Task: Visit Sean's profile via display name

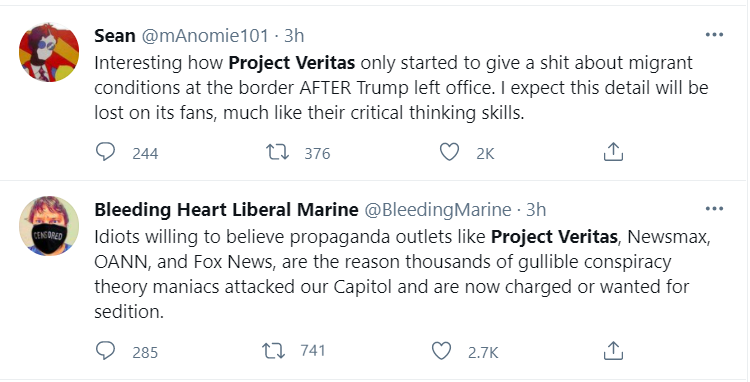Action: coord(115,35)
